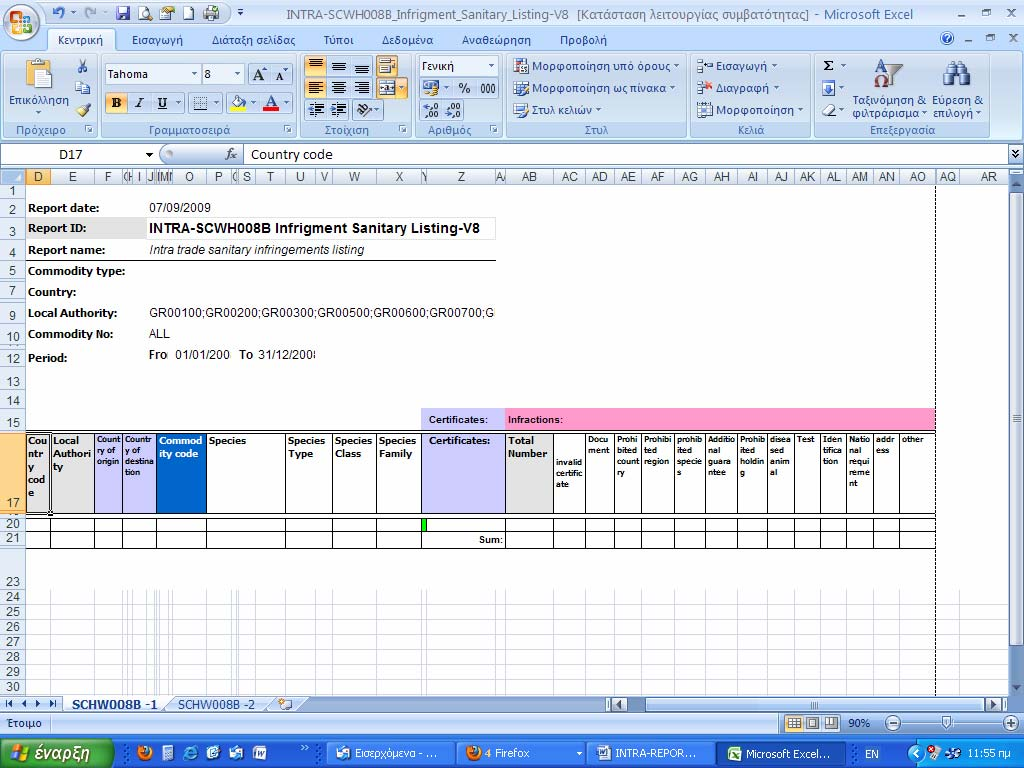Click Εισαγωγή cells button
The height and width of the screenshot is (768, 1024).
click(737, 66)
